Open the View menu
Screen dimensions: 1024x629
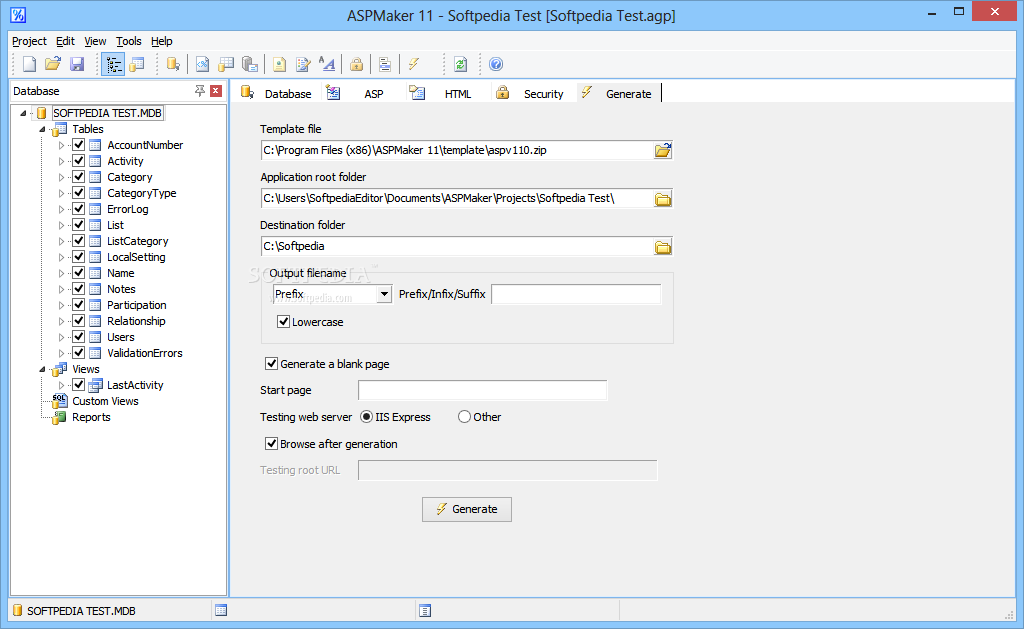95,41
